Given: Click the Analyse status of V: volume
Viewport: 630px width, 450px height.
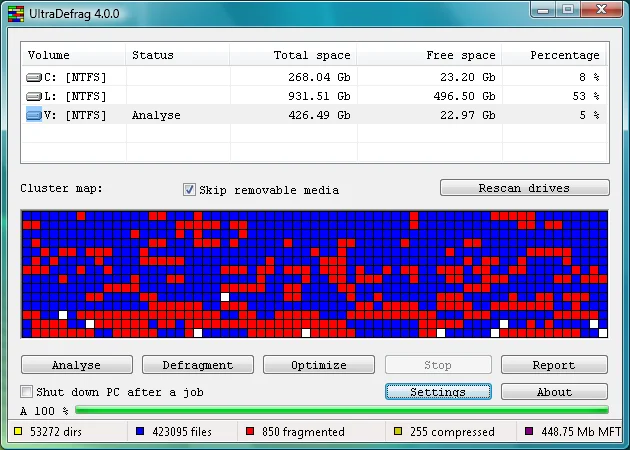Looking at the screenshot, I should pyautogui.click(x=156, y=115).
